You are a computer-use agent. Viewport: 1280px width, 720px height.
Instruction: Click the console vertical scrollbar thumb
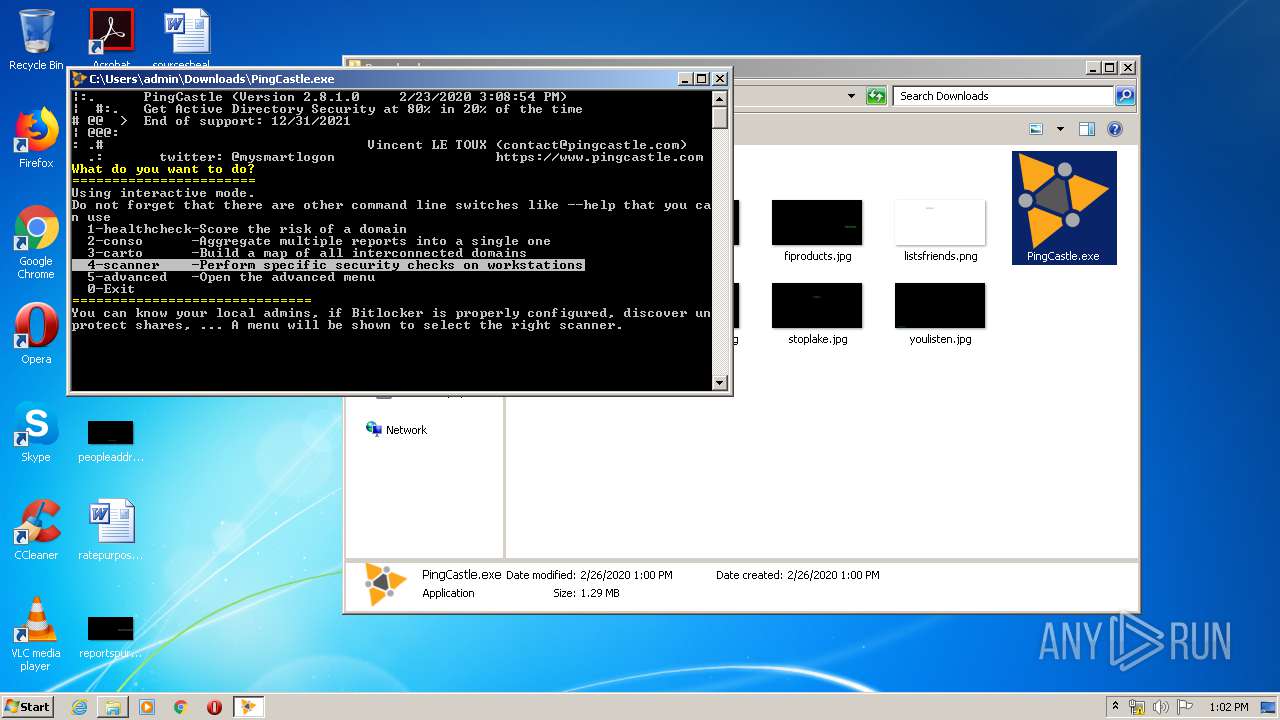720,117
